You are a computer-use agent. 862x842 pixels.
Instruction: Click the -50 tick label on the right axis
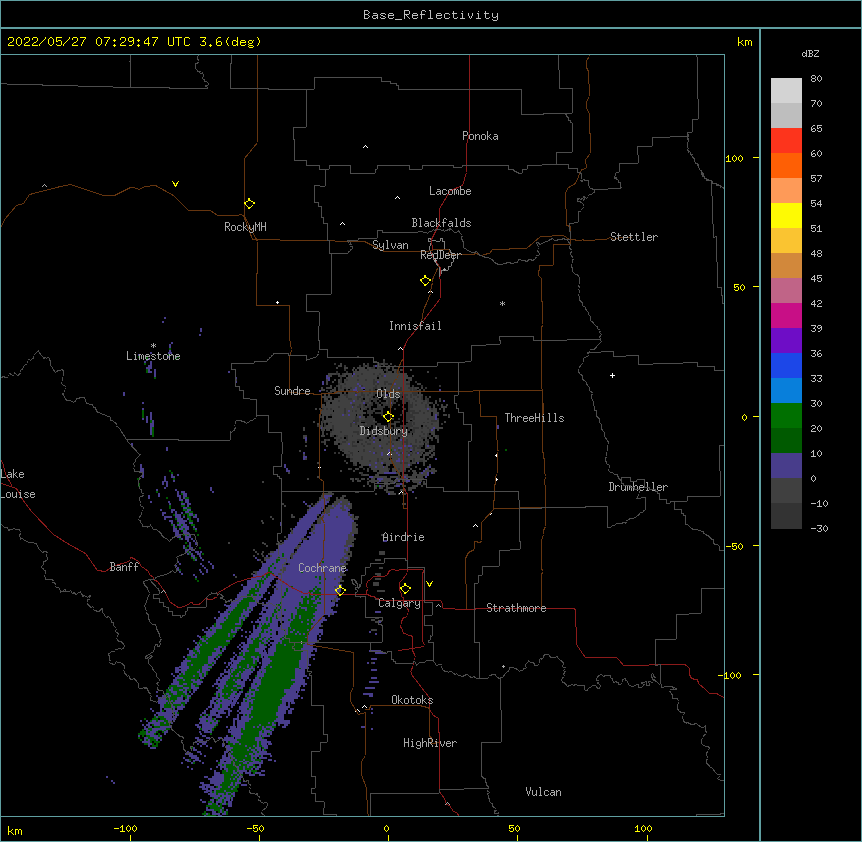(x=734, y=546)
